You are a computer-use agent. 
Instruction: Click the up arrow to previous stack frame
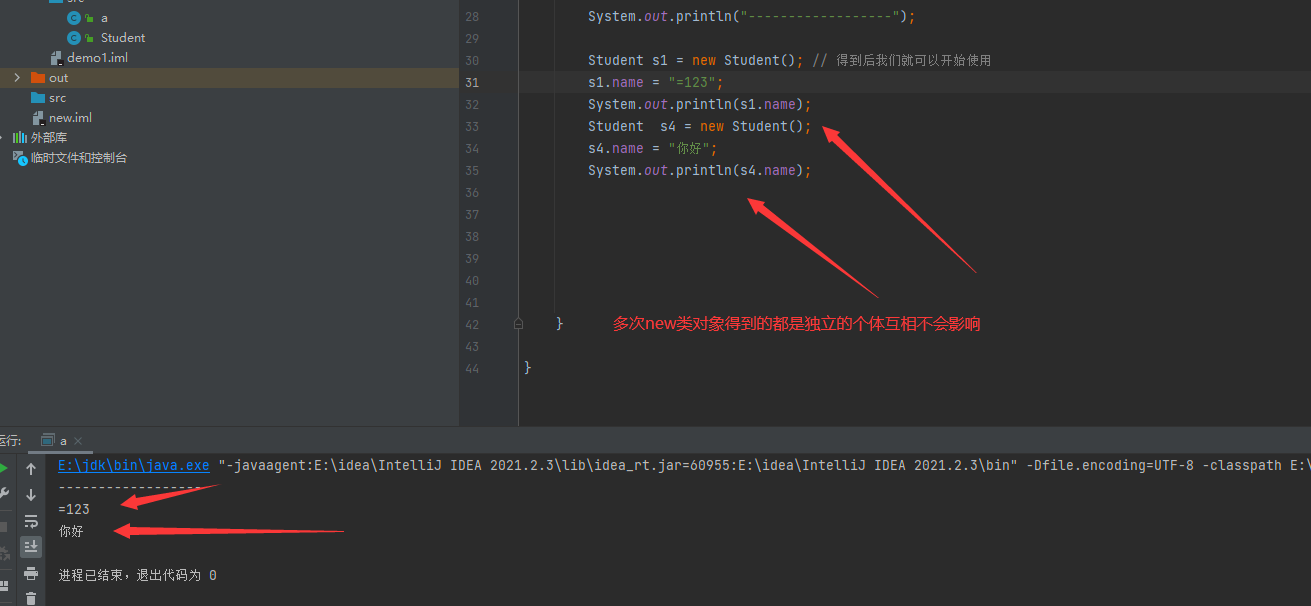tap(31, 469)
